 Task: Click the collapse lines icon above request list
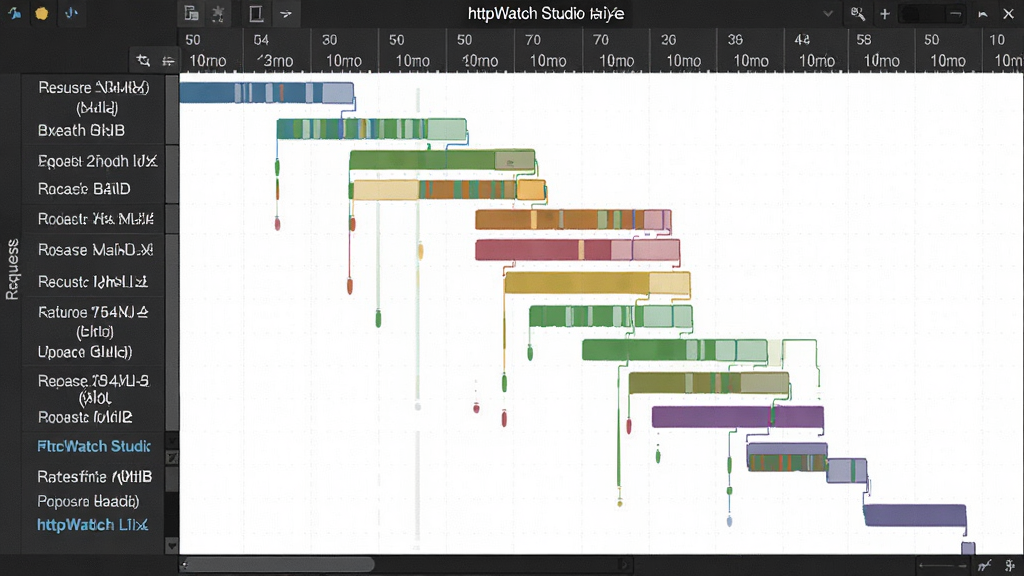(x=168, y=61)
